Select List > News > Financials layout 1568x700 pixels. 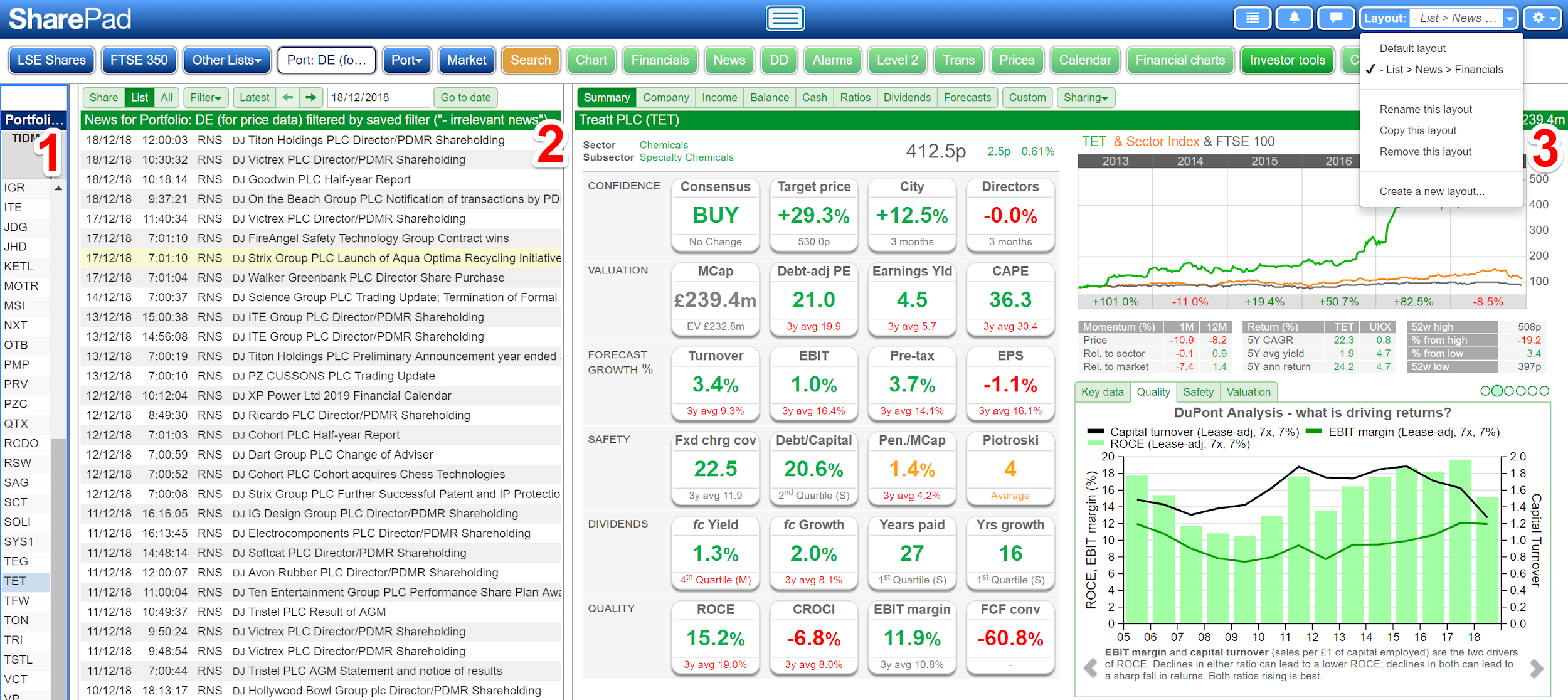(x=1441, y=70)
